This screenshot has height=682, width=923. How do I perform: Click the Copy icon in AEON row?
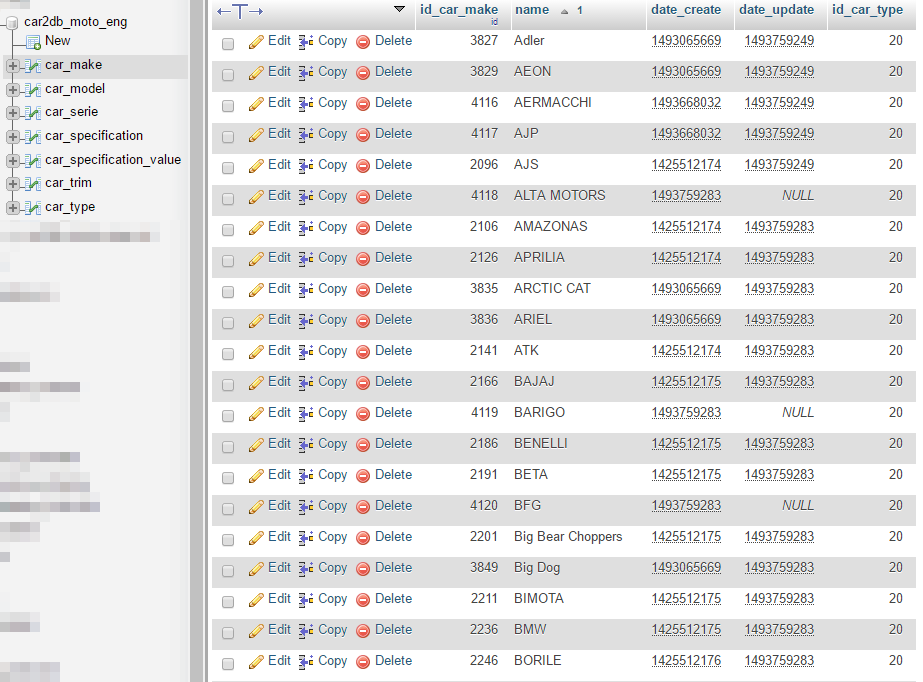pyautogui.click(x=306, y=72)
